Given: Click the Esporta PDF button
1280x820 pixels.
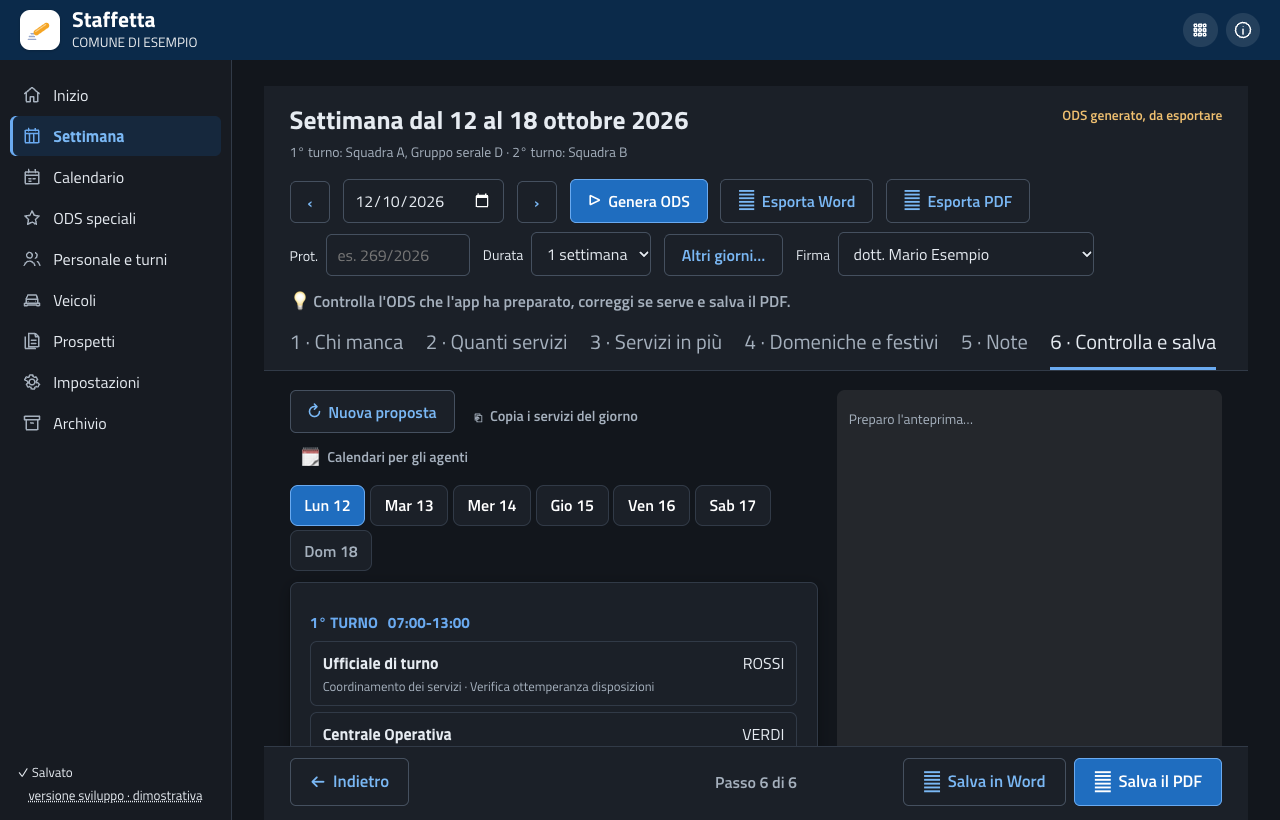Looking at the screenshot, I should tap(958, 201).
